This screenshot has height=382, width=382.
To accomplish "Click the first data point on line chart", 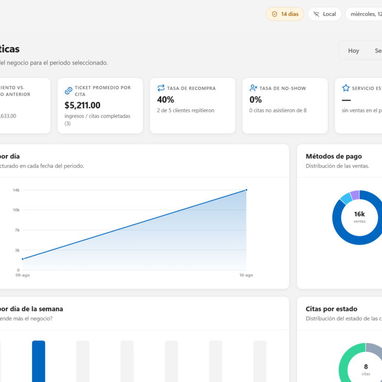I will point(23,259).
